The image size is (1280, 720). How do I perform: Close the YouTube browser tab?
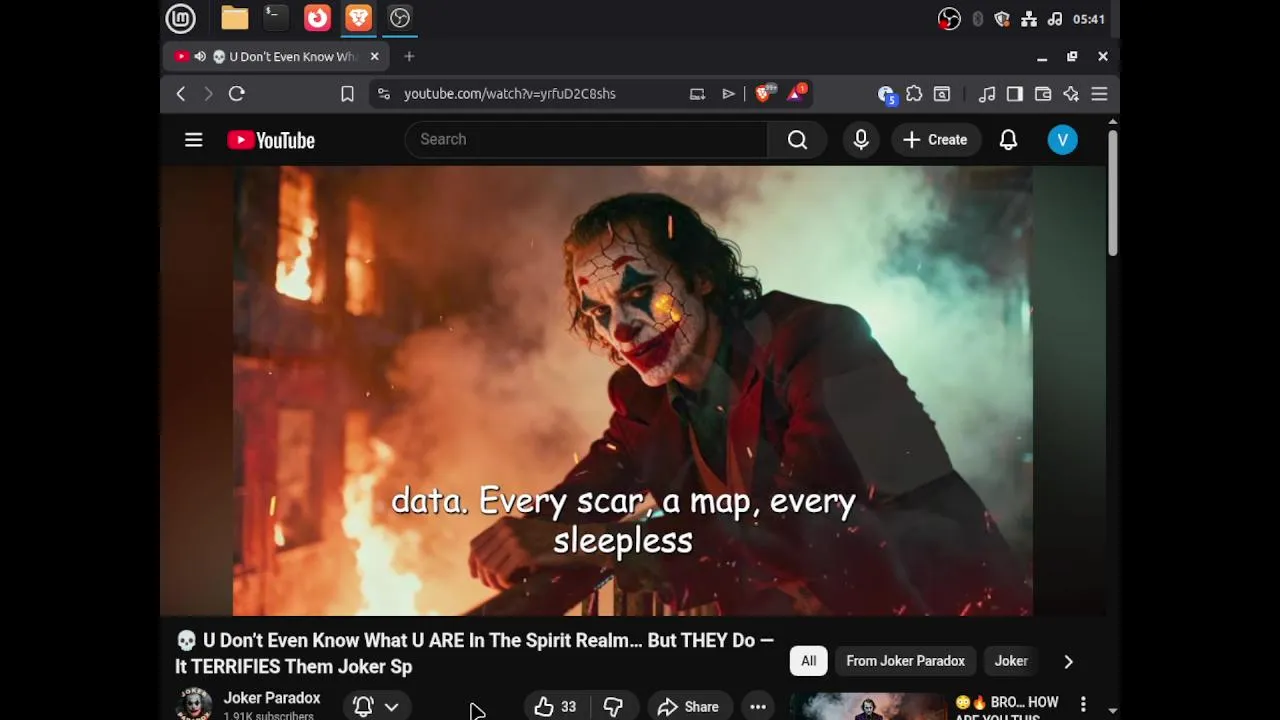pos(374,57)
